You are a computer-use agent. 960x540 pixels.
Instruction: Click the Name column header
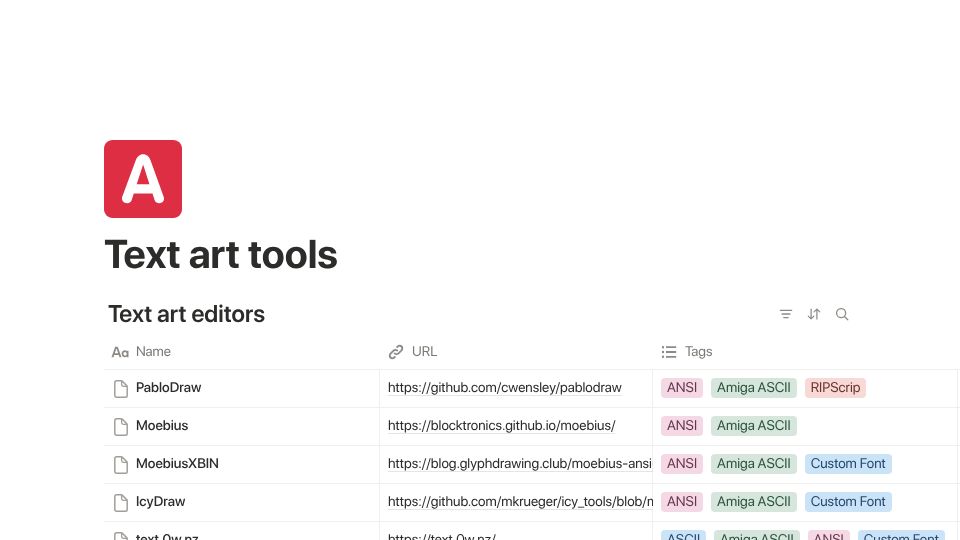[x=141, y=351]
